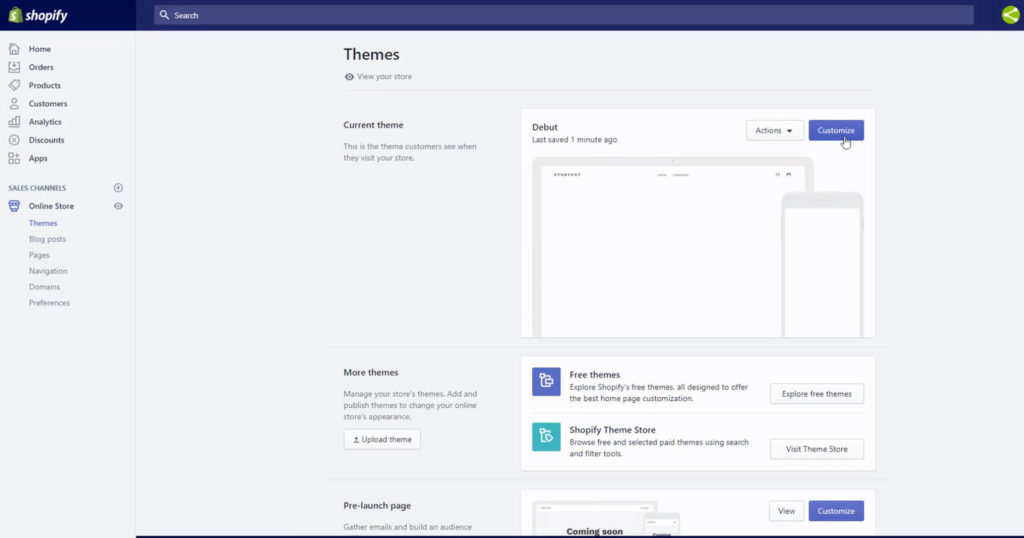This screenshot has width=1024, height=538.
Task: Open Apps section
Action: click(38, 159)
